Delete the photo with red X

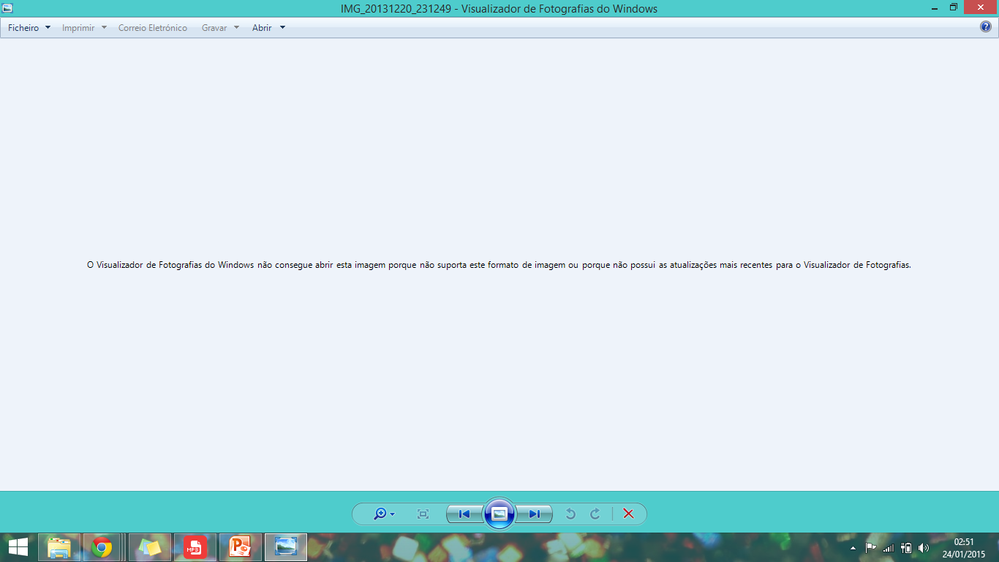pyautogui.click(x=628, y=514)
